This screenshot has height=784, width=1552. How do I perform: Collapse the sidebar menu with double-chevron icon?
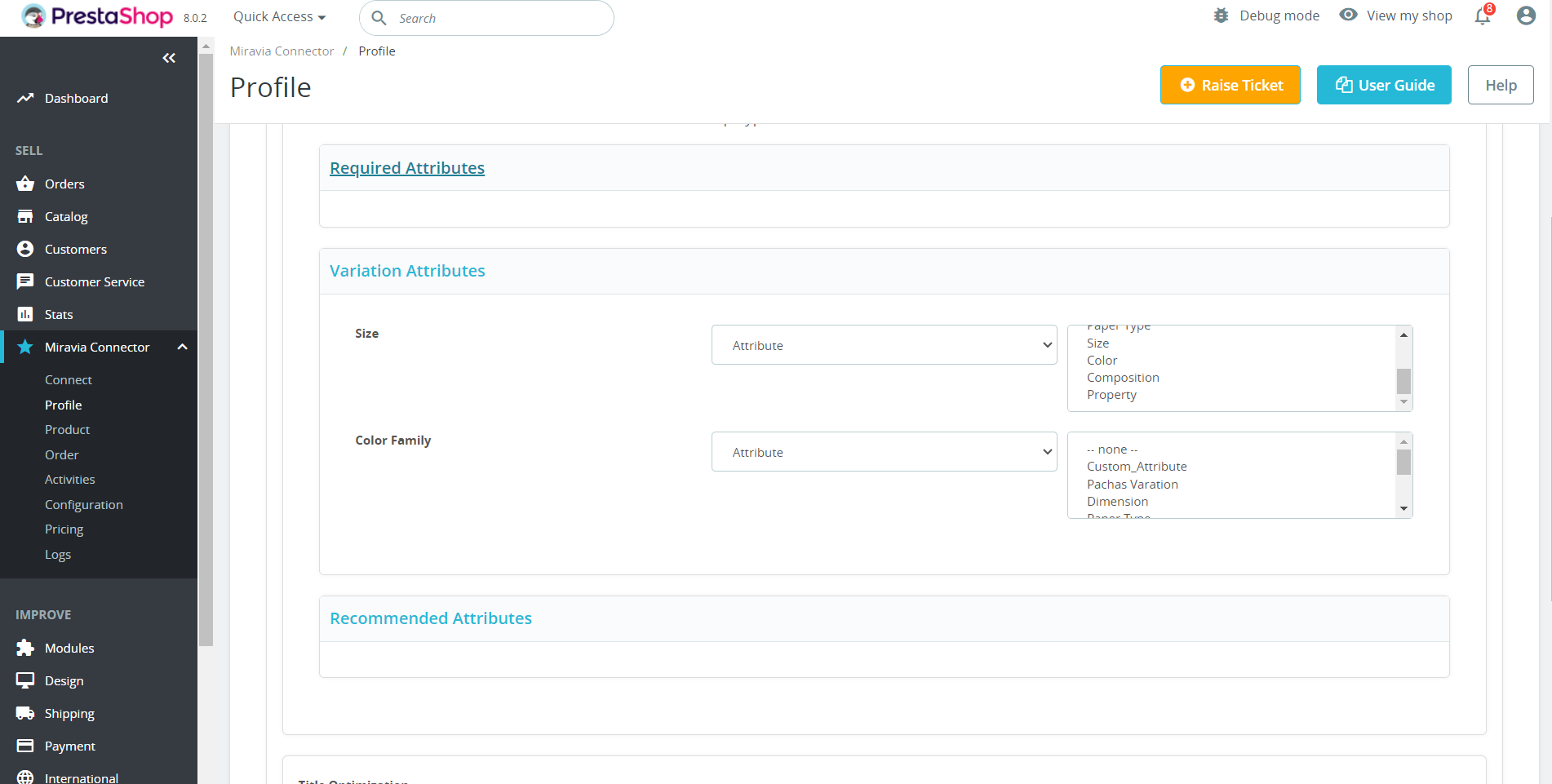pos(169,58)
